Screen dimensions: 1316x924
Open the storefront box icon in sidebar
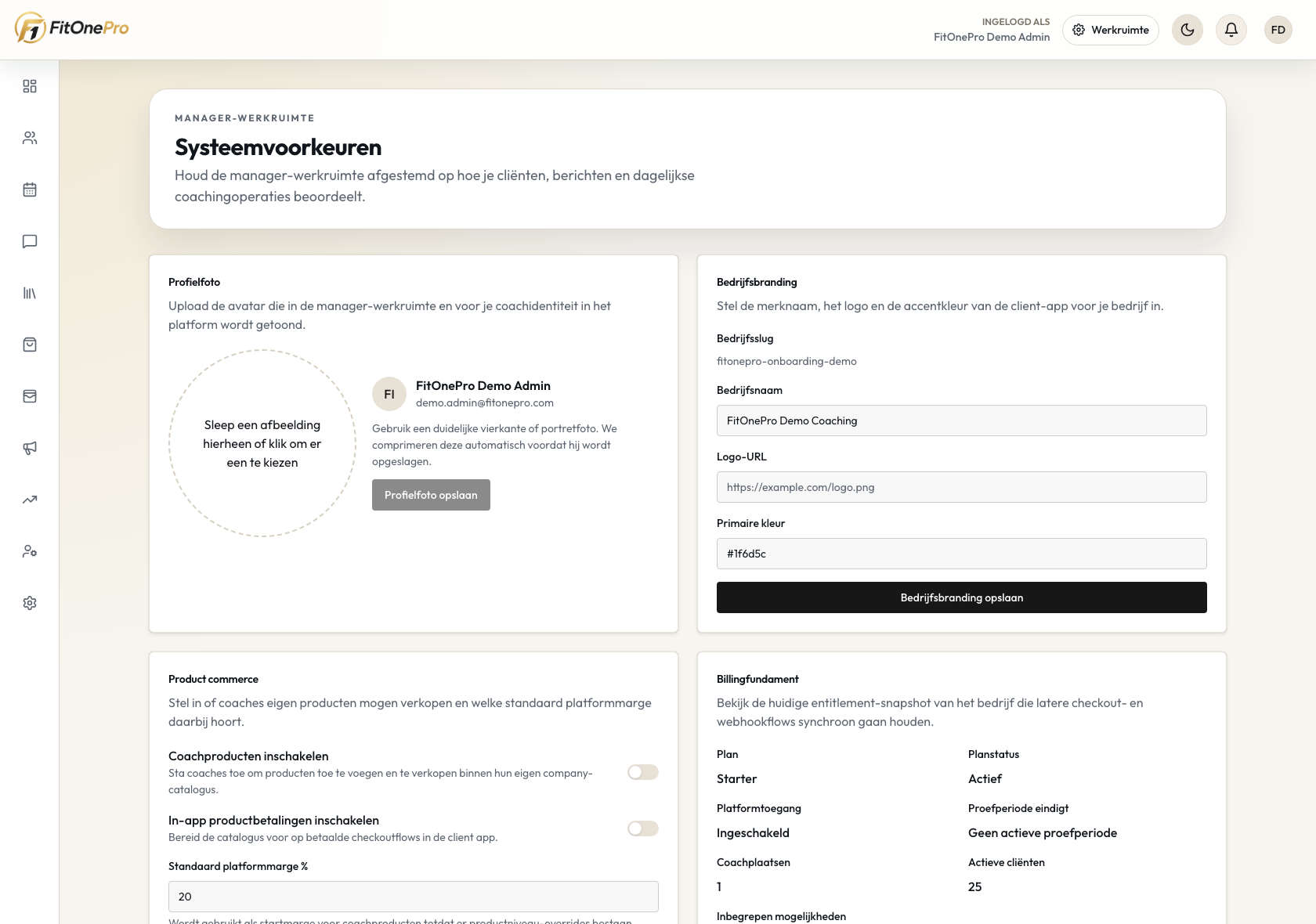[x=30, y=396]
